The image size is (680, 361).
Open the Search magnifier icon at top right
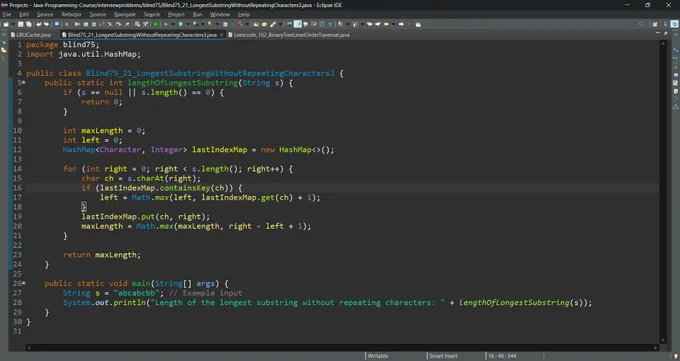(641, 24)
